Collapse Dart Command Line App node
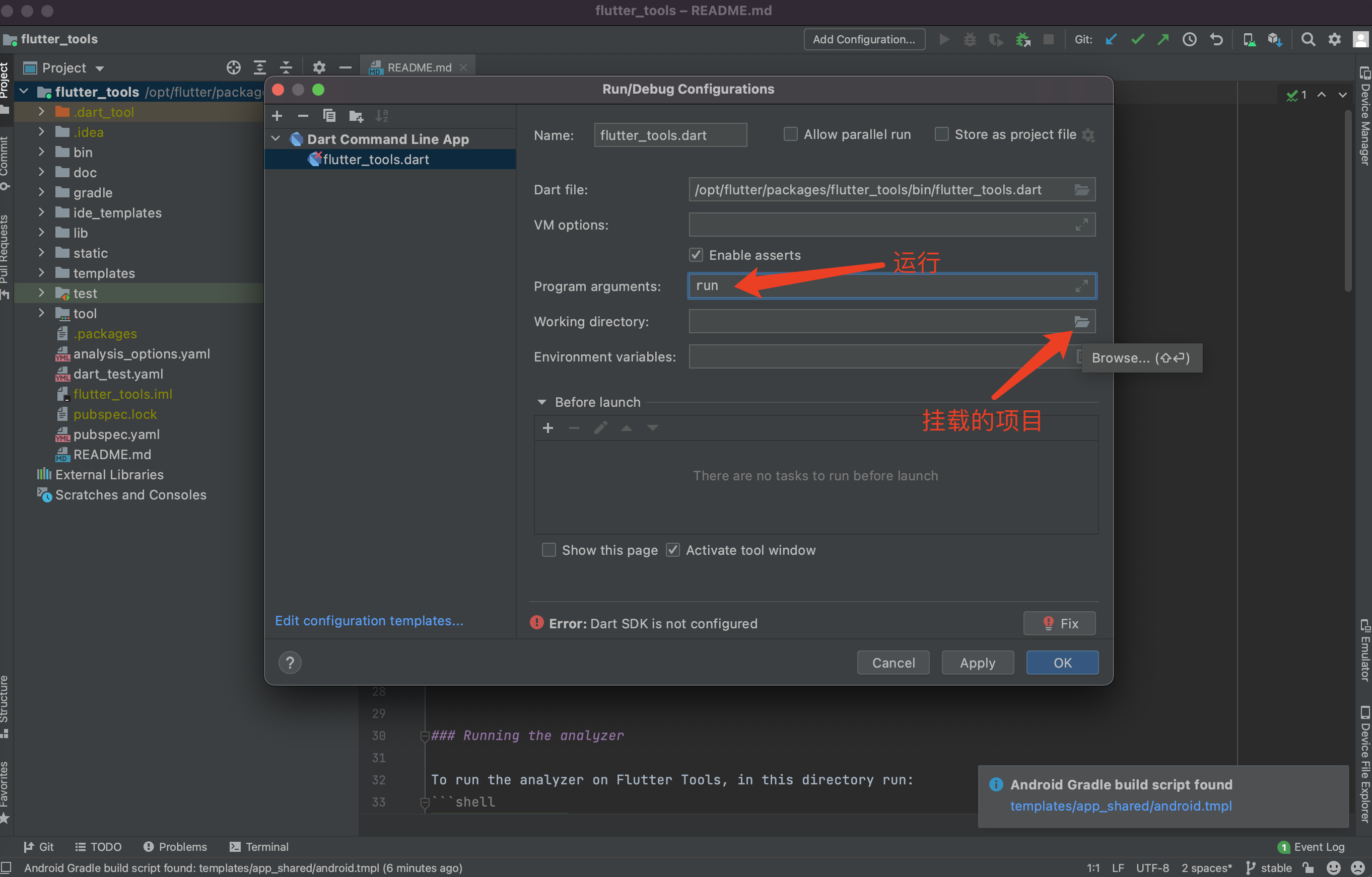The width and height of the screenshot is (1372, 877). (276, 139)
